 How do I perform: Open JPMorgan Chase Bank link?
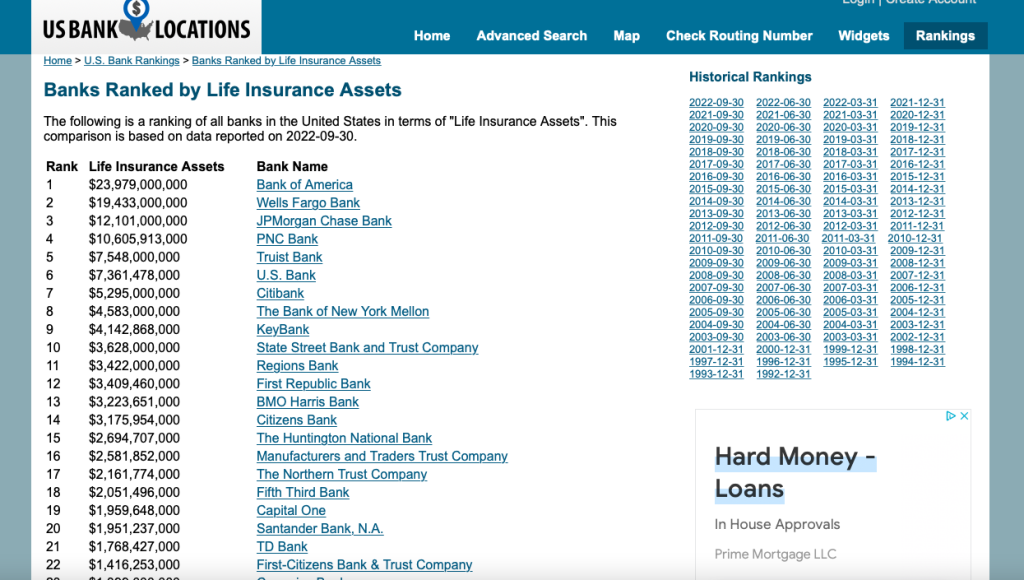pos(324,221)
